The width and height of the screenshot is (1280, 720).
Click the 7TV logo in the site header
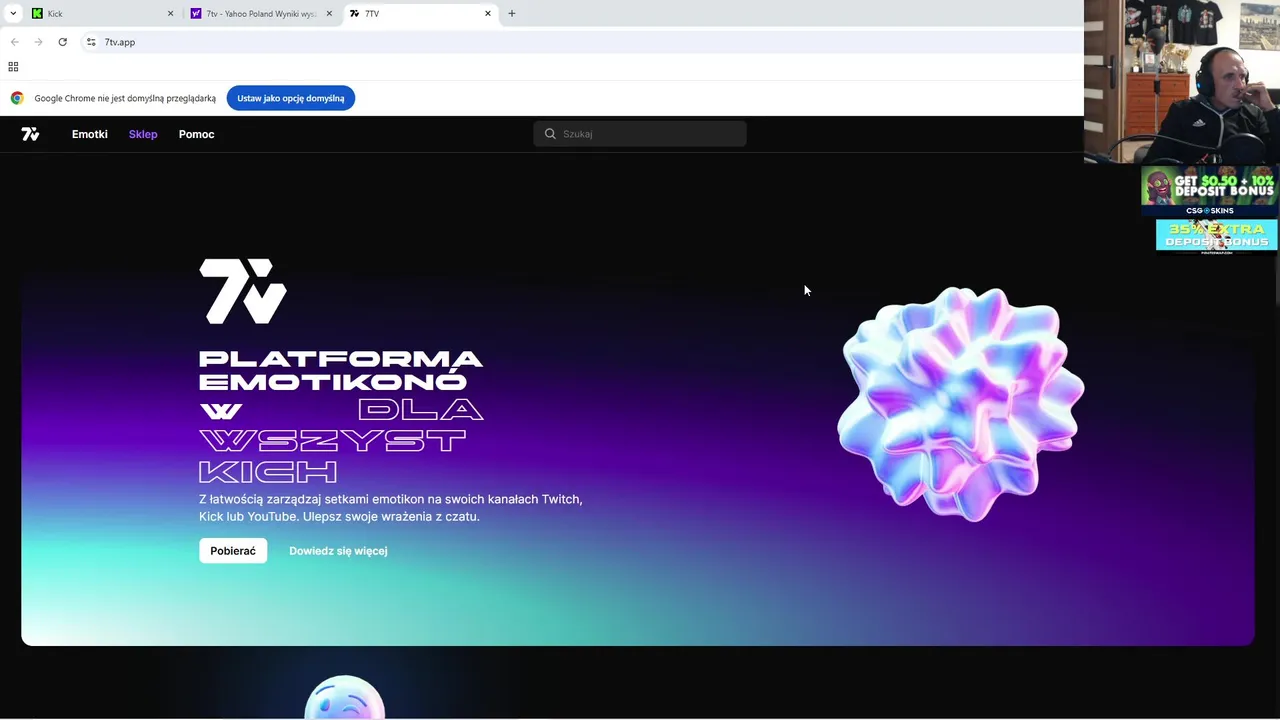(x=30, y=134)
